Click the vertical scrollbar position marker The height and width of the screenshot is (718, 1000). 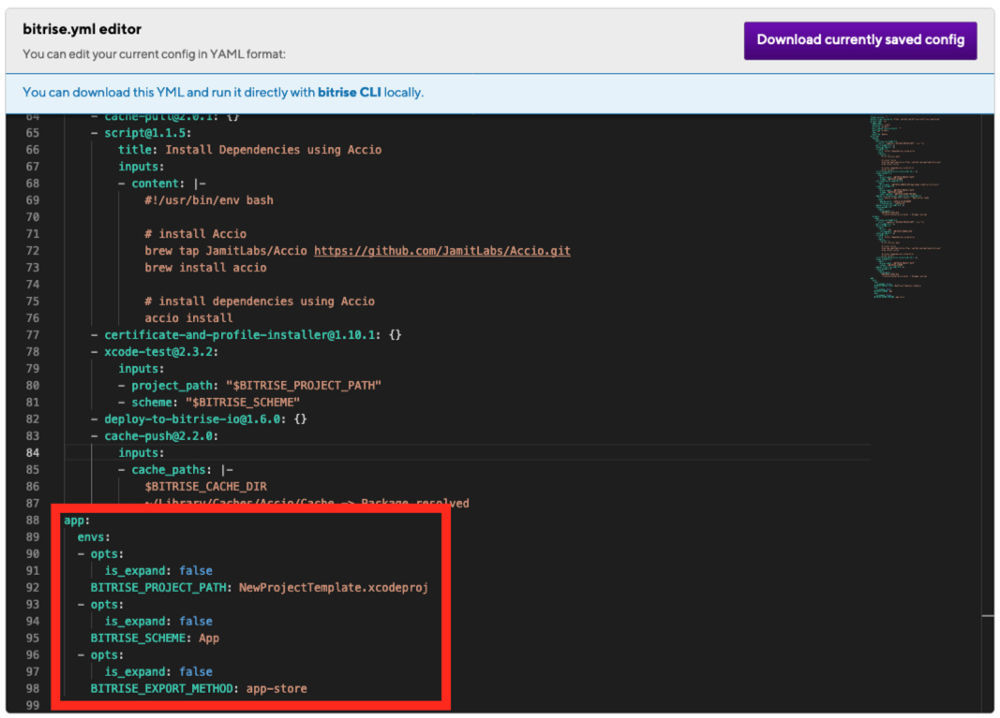[987, 616]
